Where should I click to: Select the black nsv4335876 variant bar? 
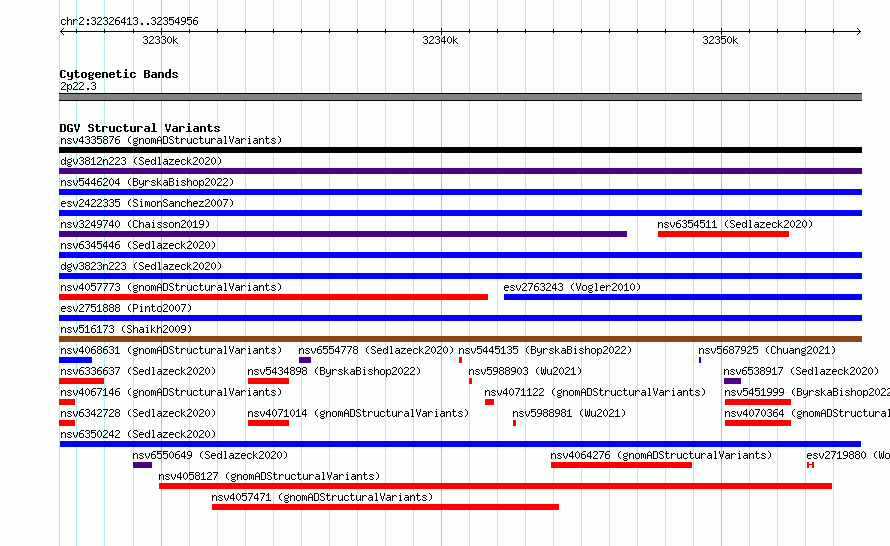click(x=460, y=150)
